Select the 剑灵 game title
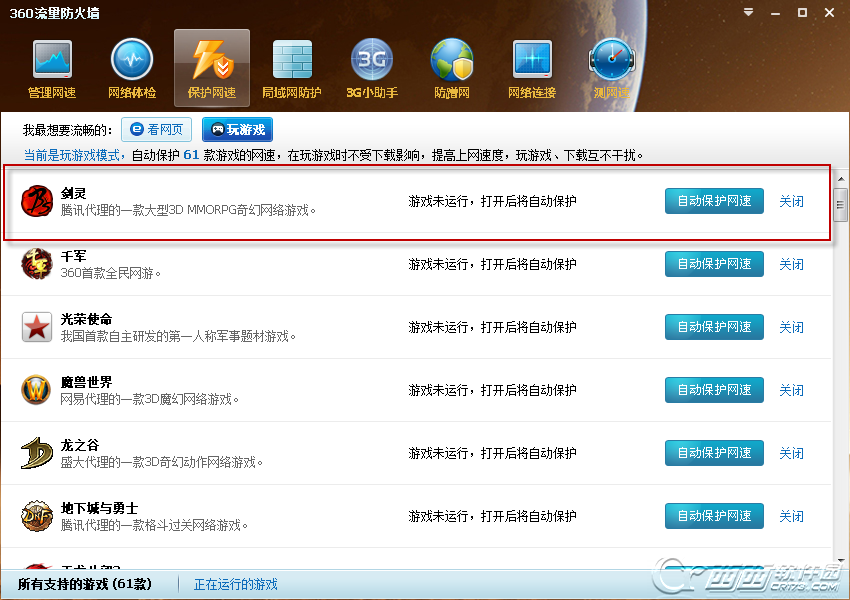Viewport: 850px width, 600px height. tap(73, 193)
